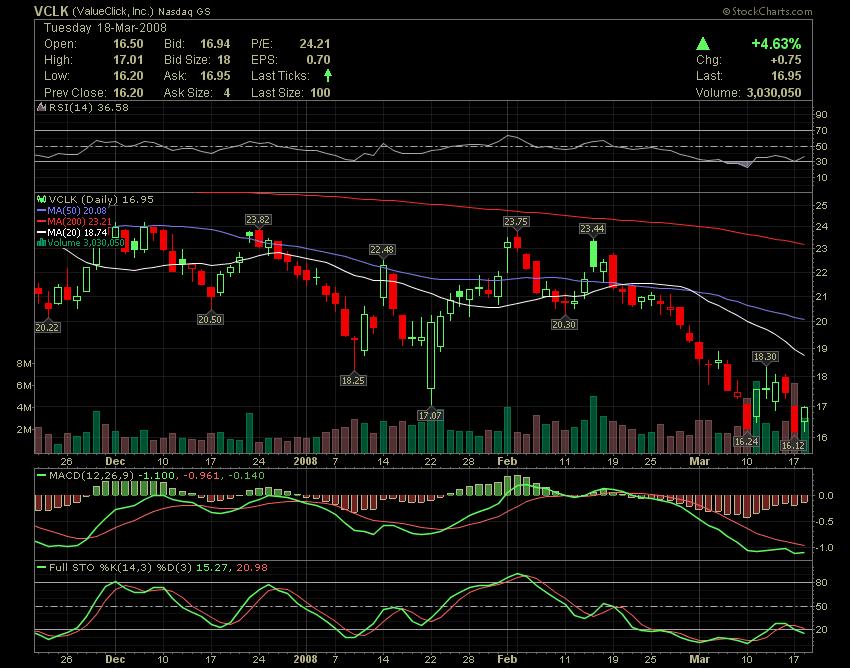Click the 2M volume axis label

[23, 429]
